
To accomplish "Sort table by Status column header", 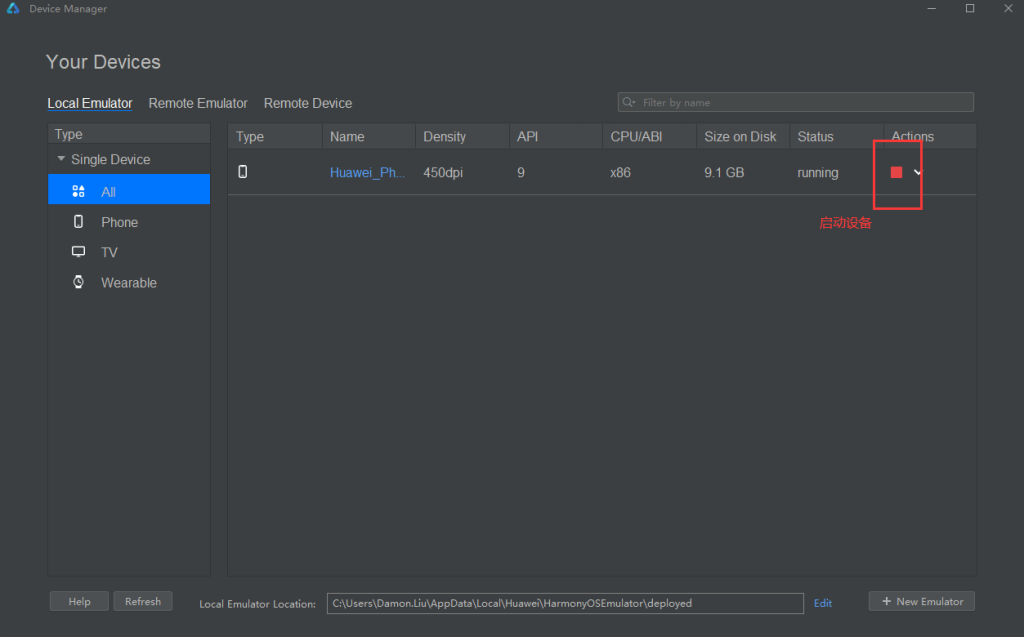I will pos(836,137).
